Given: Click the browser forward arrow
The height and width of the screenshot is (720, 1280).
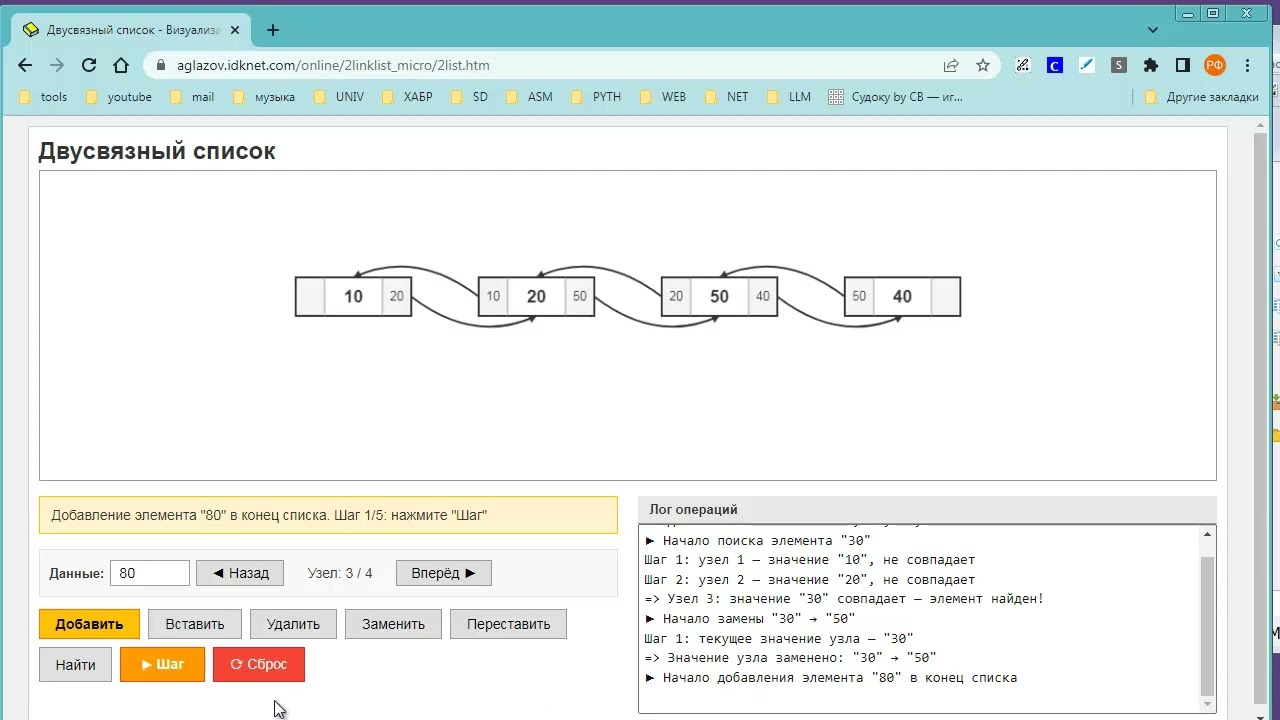Looking at the screenshot, I should click(57, 65).
